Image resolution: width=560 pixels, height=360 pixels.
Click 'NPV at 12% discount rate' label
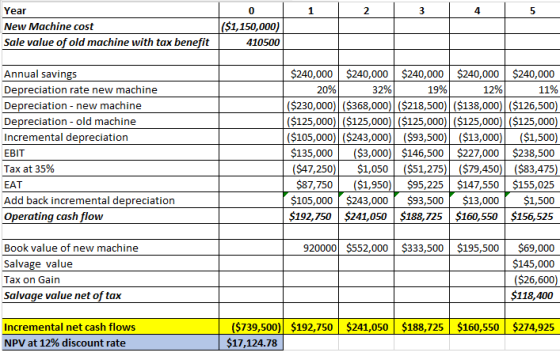(65, 343)
